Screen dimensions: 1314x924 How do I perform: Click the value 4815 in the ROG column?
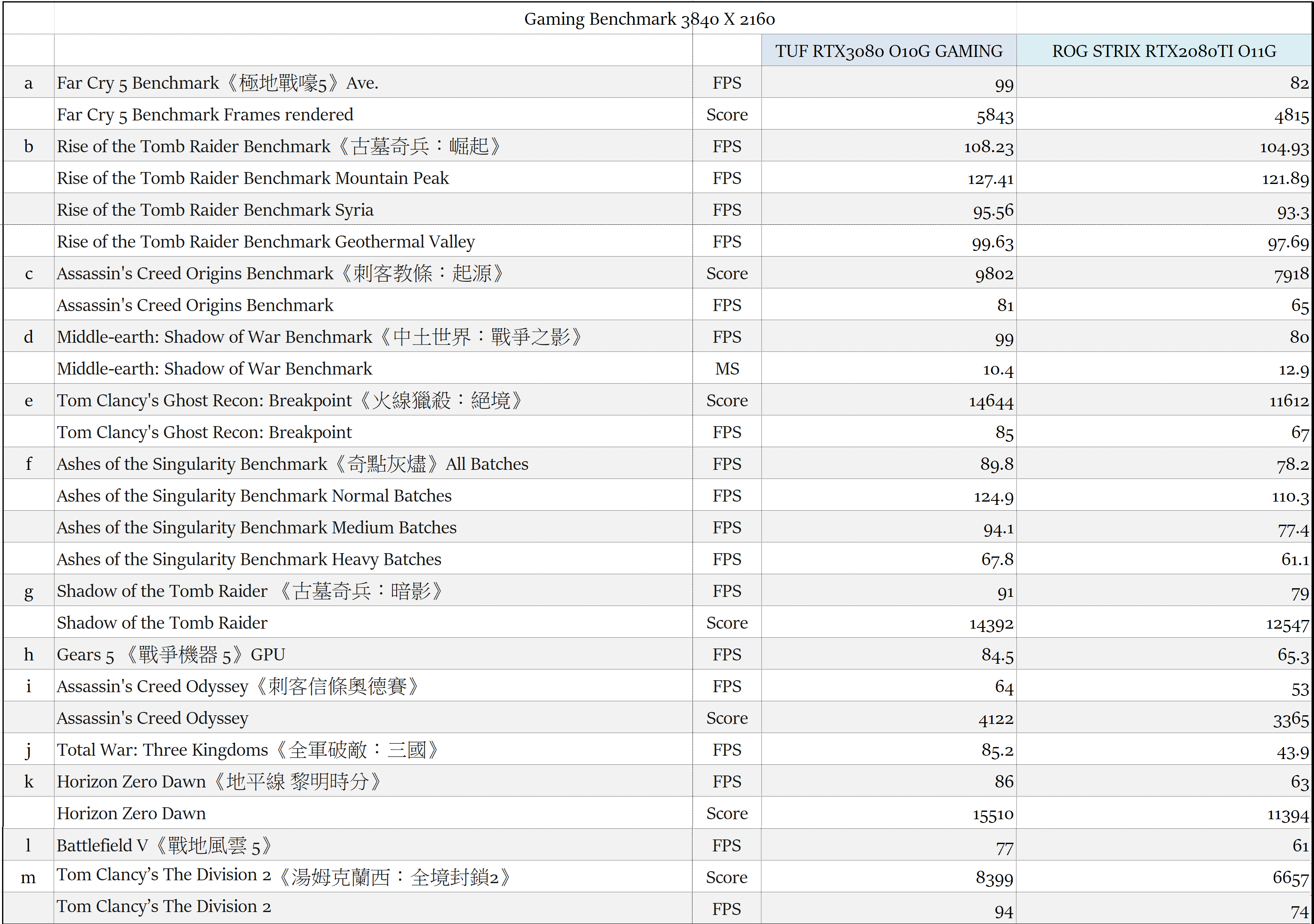(1291, 116)
